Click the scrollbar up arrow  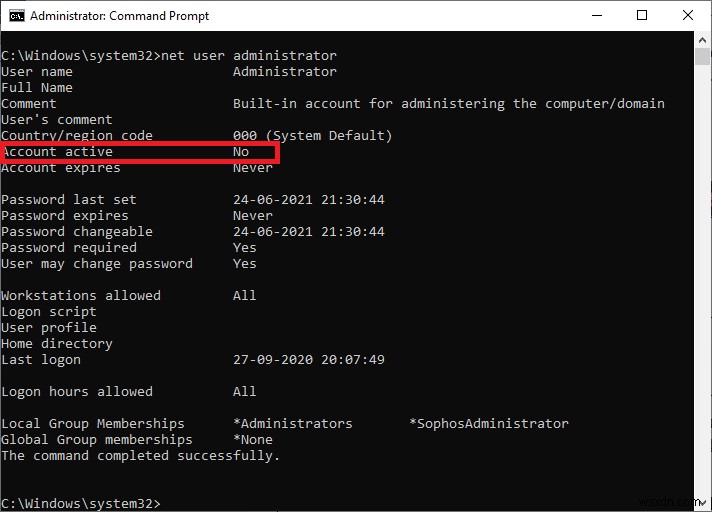[703, 40]
